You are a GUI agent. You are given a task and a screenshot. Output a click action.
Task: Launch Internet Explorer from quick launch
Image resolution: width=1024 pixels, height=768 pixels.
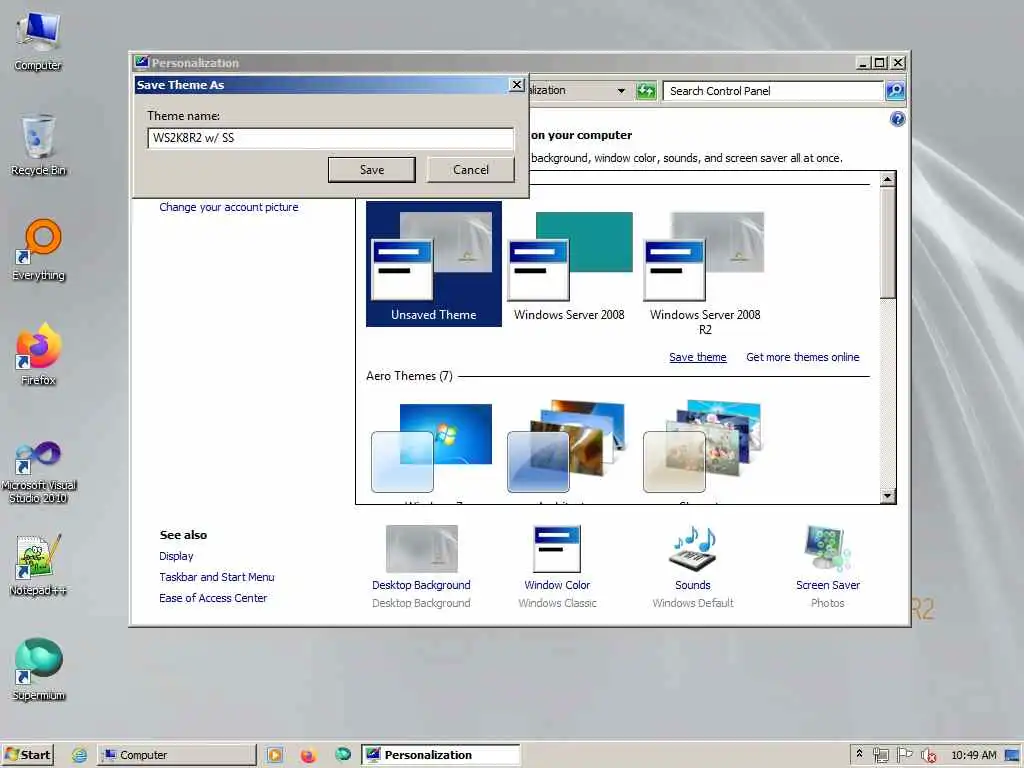80,756
